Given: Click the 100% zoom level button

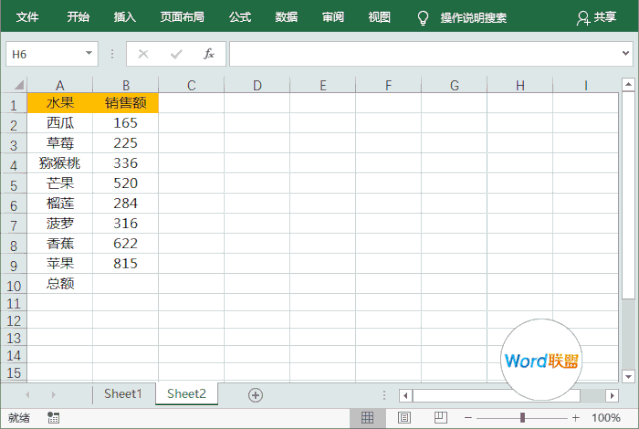Looking at the screenshot, I should coord(606,417).
